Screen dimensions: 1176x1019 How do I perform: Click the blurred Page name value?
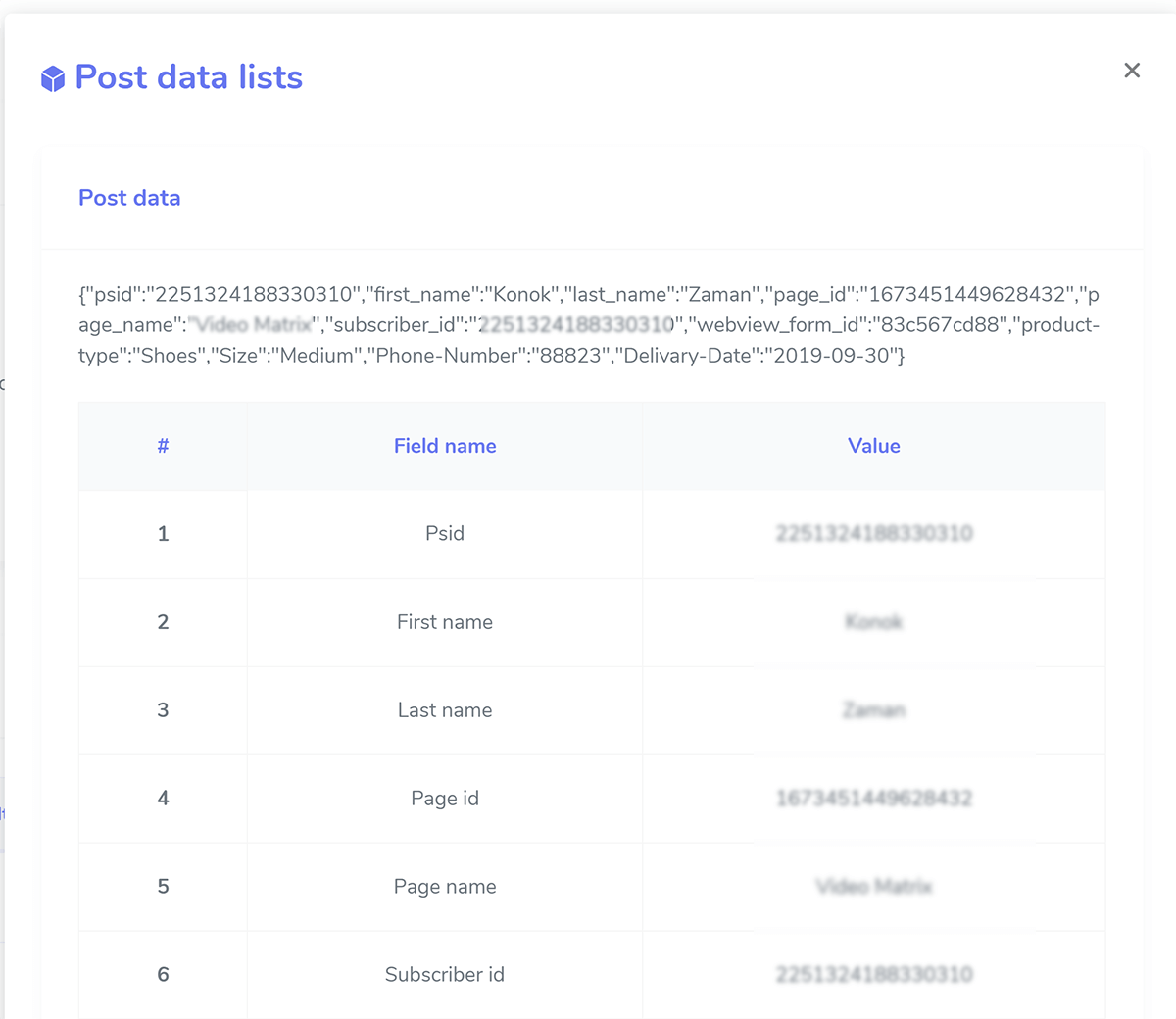874,887
